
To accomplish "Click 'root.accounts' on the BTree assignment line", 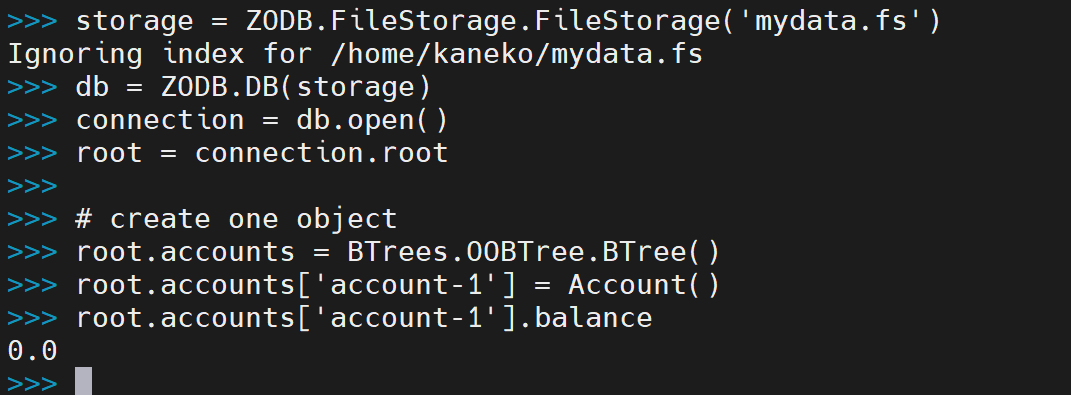I will tap(185, 252).
